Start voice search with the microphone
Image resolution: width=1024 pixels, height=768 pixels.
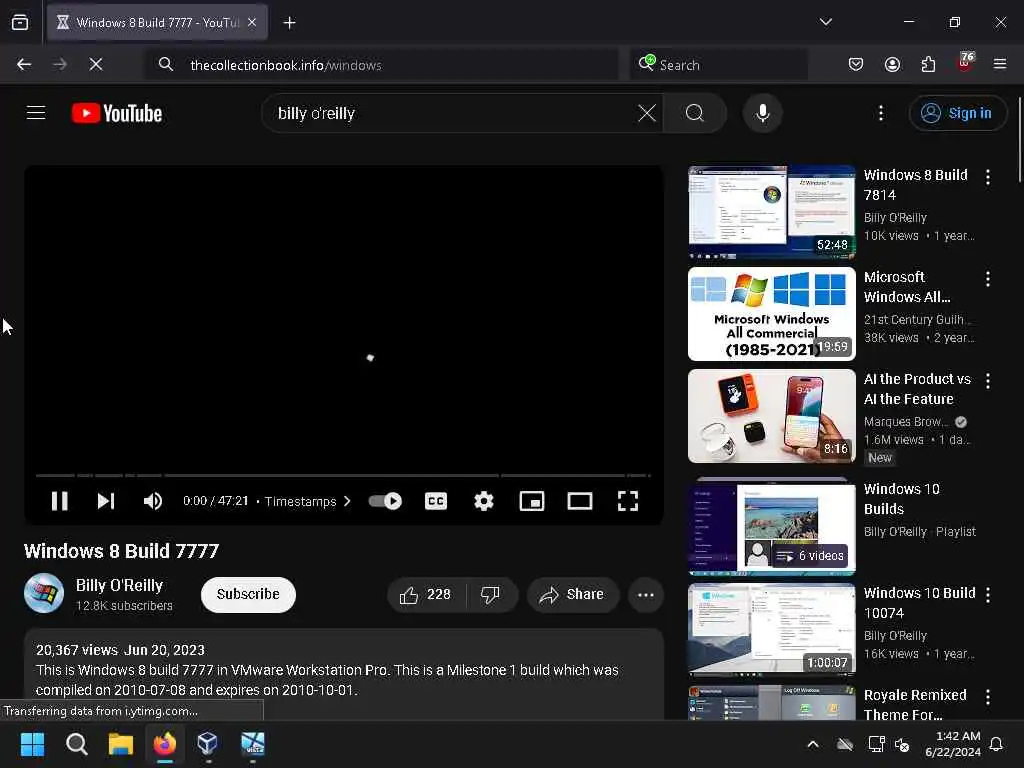pyautogui.click(x=762, y=113)
